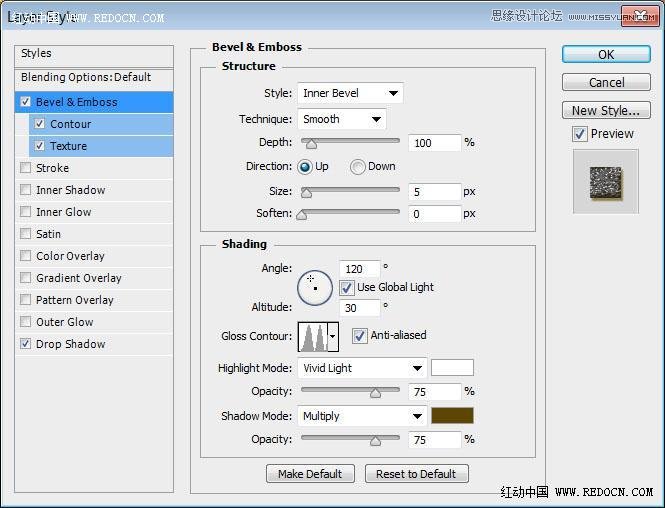The height and width of the screenshot is (508, 665).
Task: Select Contour in the styles list
Action: pos(70,124)
